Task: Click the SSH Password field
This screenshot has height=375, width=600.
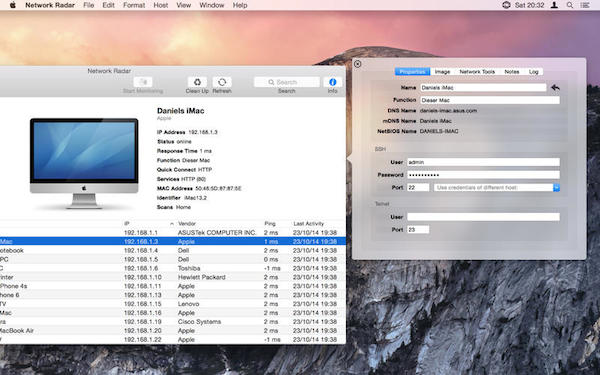Action: click(x=483, y=175)
